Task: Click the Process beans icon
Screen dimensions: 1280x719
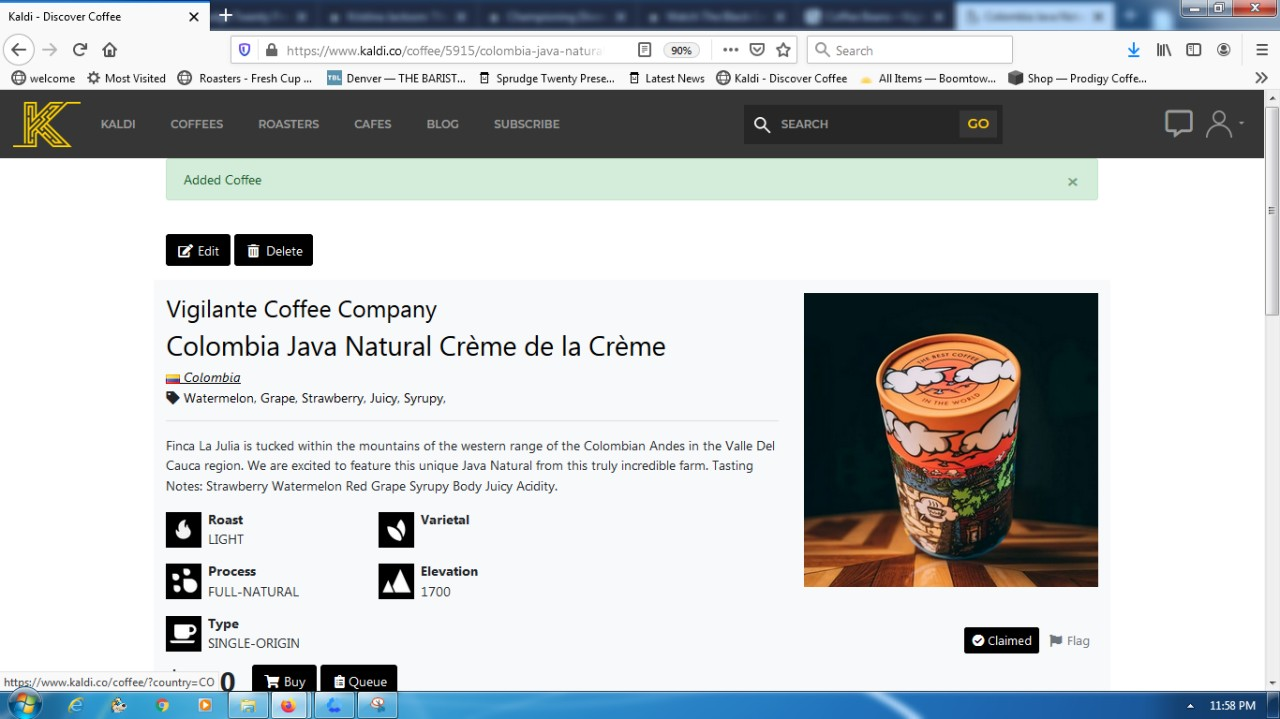Action: coord(184,581)
